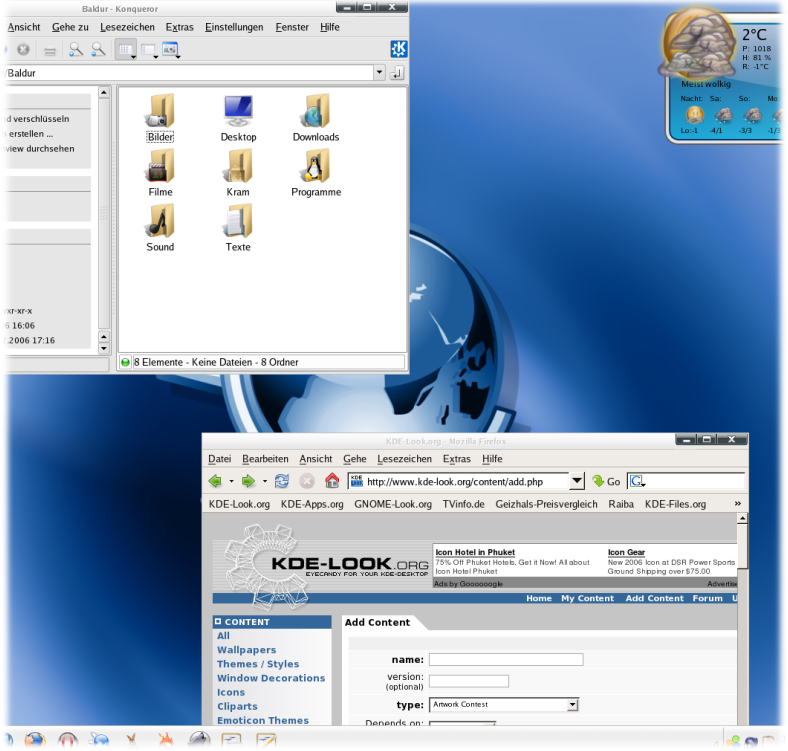This screenshot has width=788, height=751.
Task: Open the Gehe zu menu in Konqueror
Action: click(x=70, y=27)
